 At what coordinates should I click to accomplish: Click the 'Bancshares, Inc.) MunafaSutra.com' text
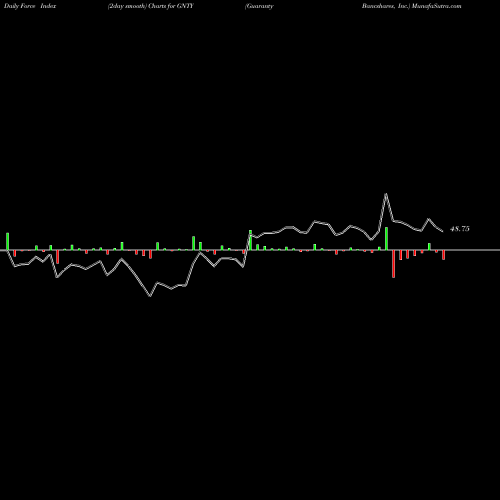click(x=412, y=6)
